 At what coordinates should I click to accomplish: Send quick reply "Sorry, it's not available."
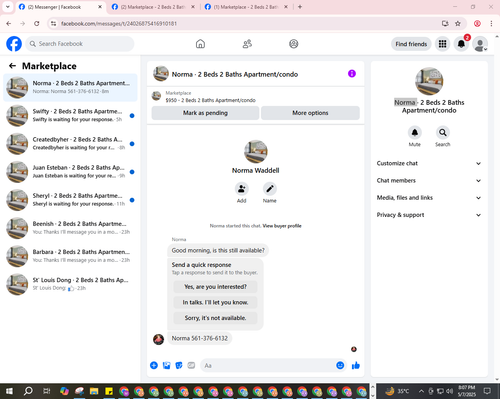click(215, 318)
